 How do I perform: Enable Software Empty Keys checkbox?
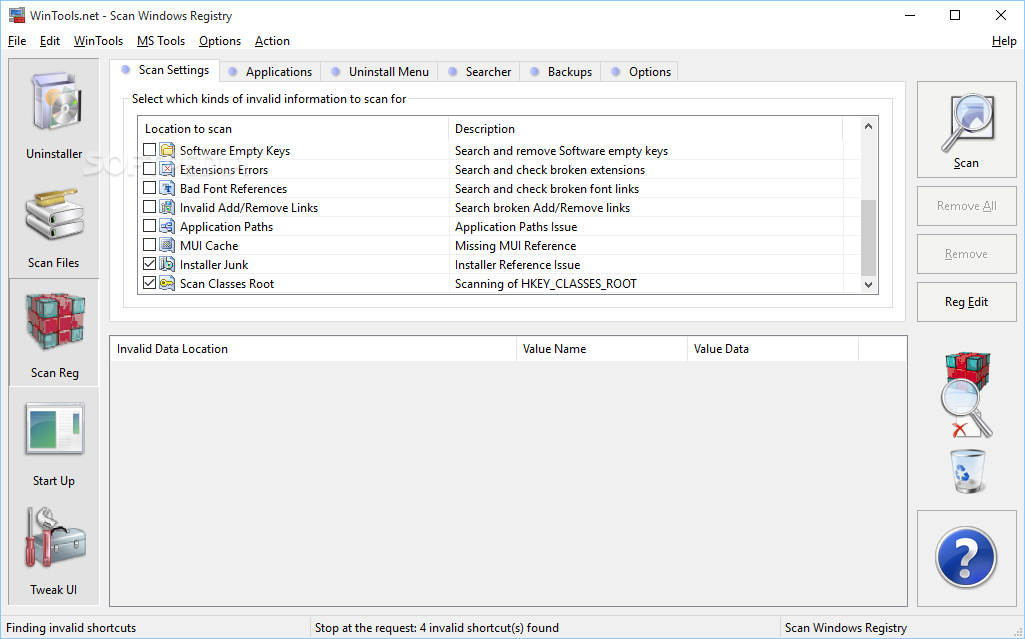coord(149,150)
